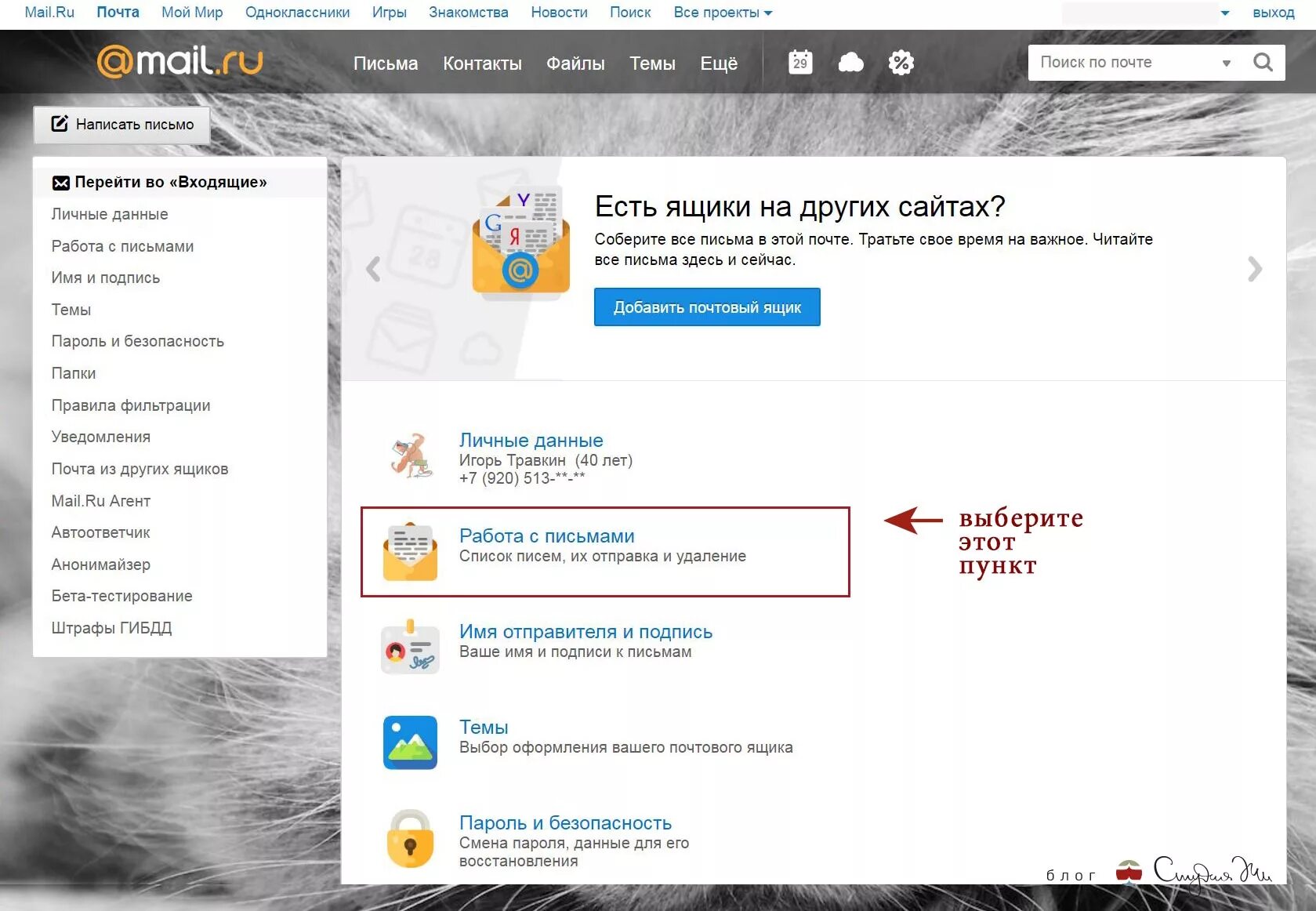This screenshot has height=911, width=1316.
Task: Select Имя и подпись in sidebar
Action: pyautogui.click(x=105, y=278)
